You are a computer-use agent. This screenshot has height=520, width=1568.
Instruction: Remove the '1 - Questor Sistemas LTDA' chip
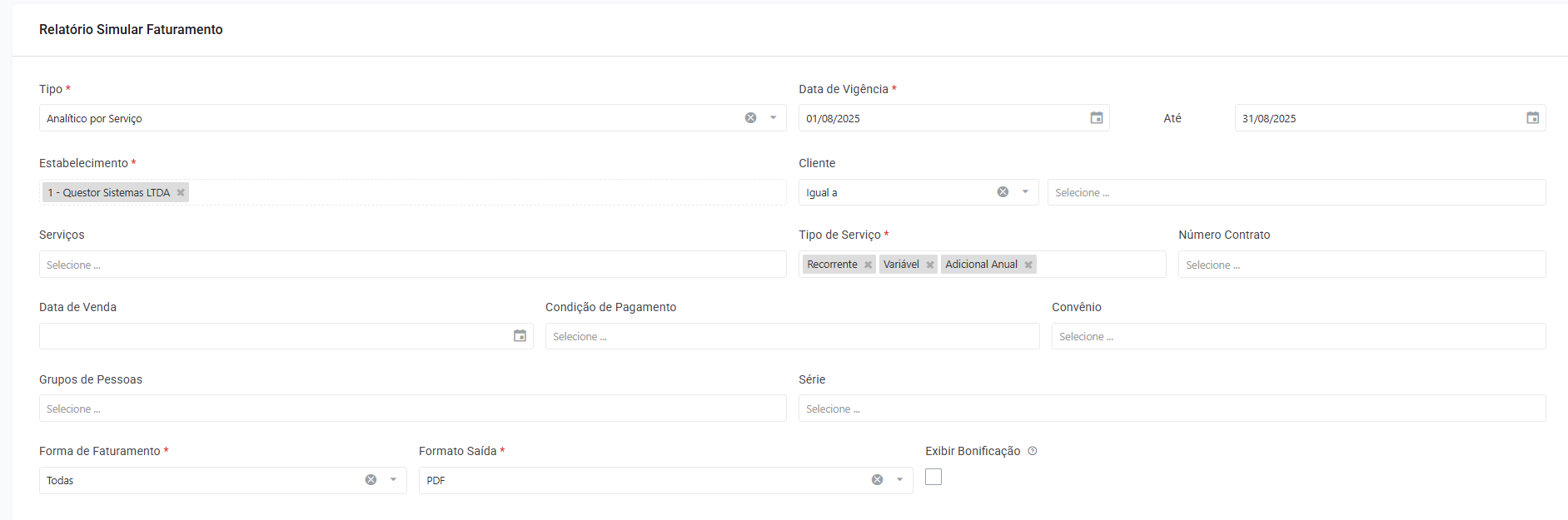pyautogui.click(x=181, y=191)
